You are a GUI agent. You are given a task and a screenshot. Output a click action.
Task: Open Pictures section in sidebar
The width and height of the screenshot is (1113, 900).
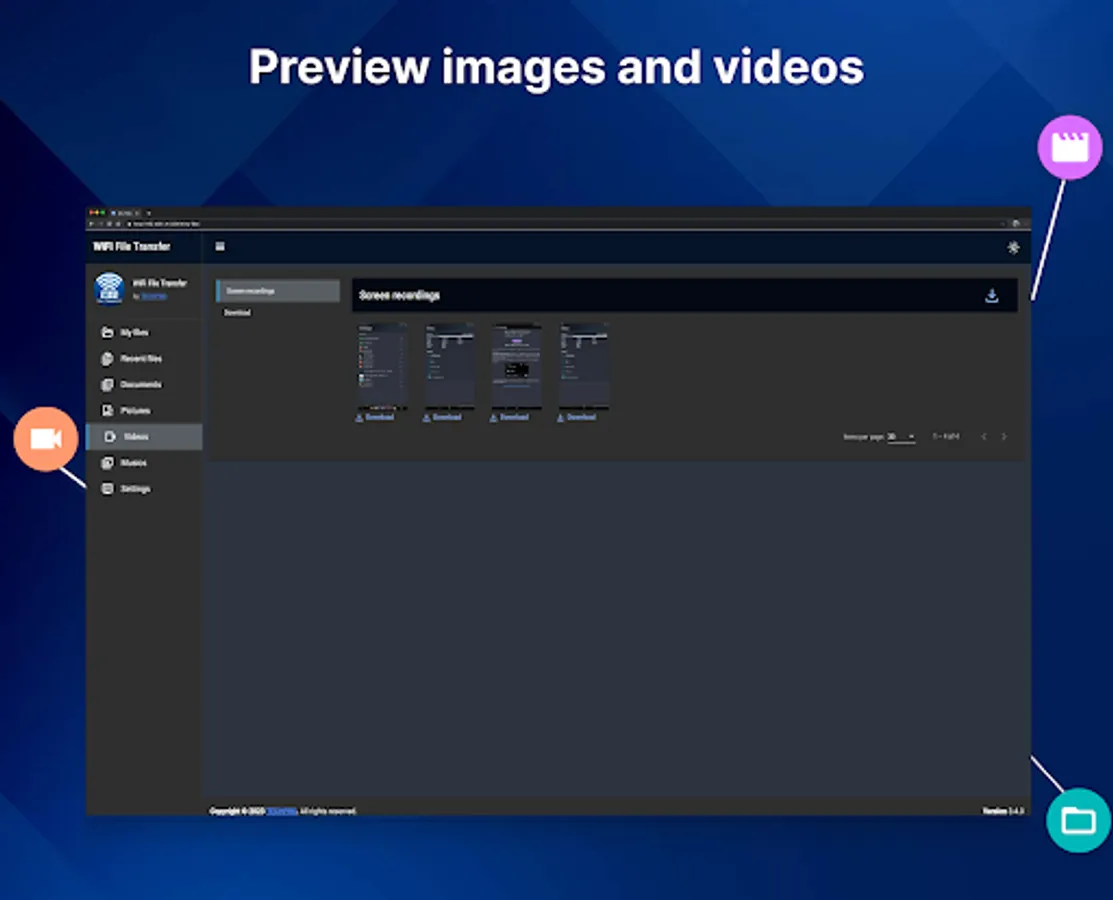[135, 411]
